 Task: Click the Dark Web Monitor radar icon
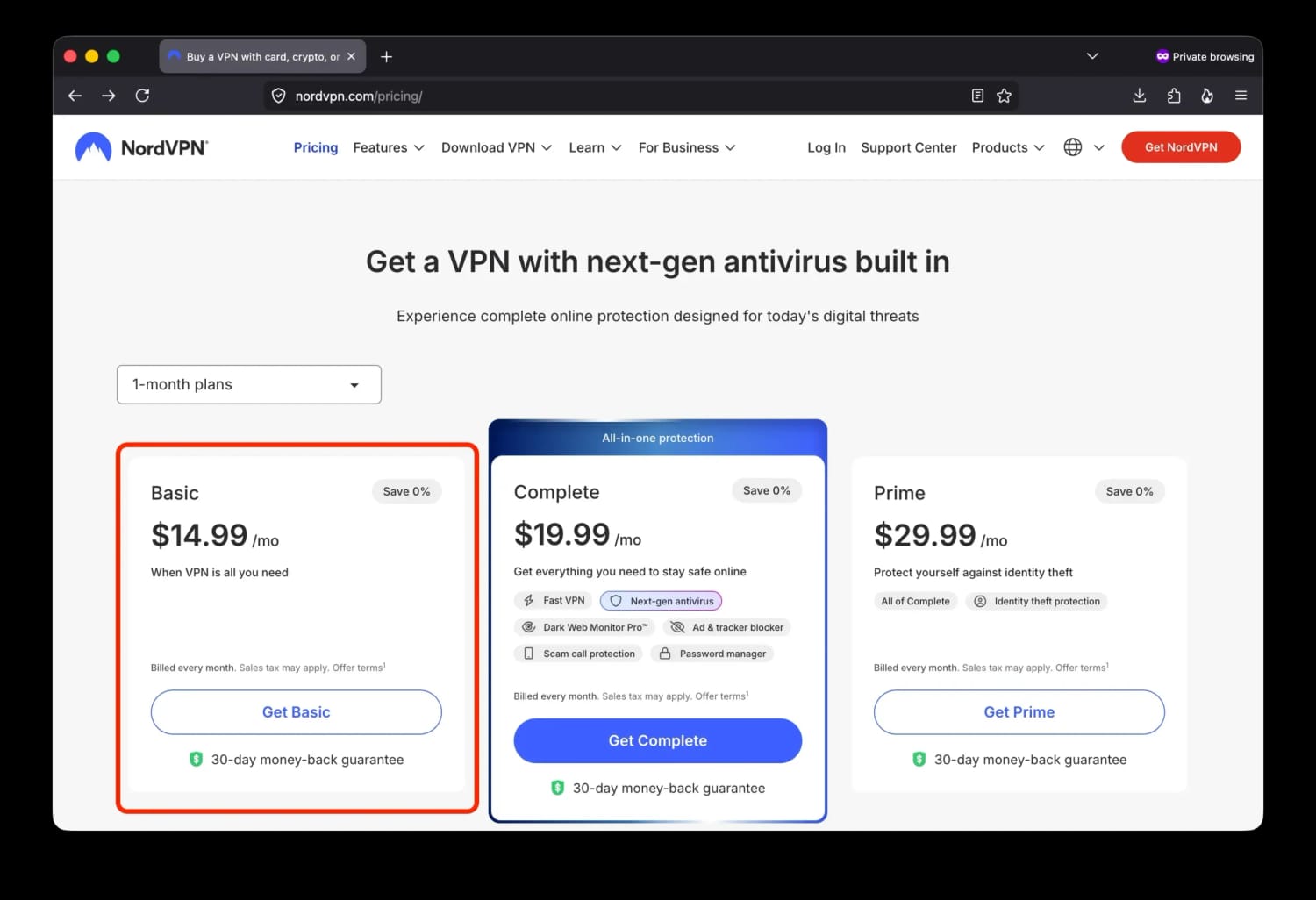529,627
